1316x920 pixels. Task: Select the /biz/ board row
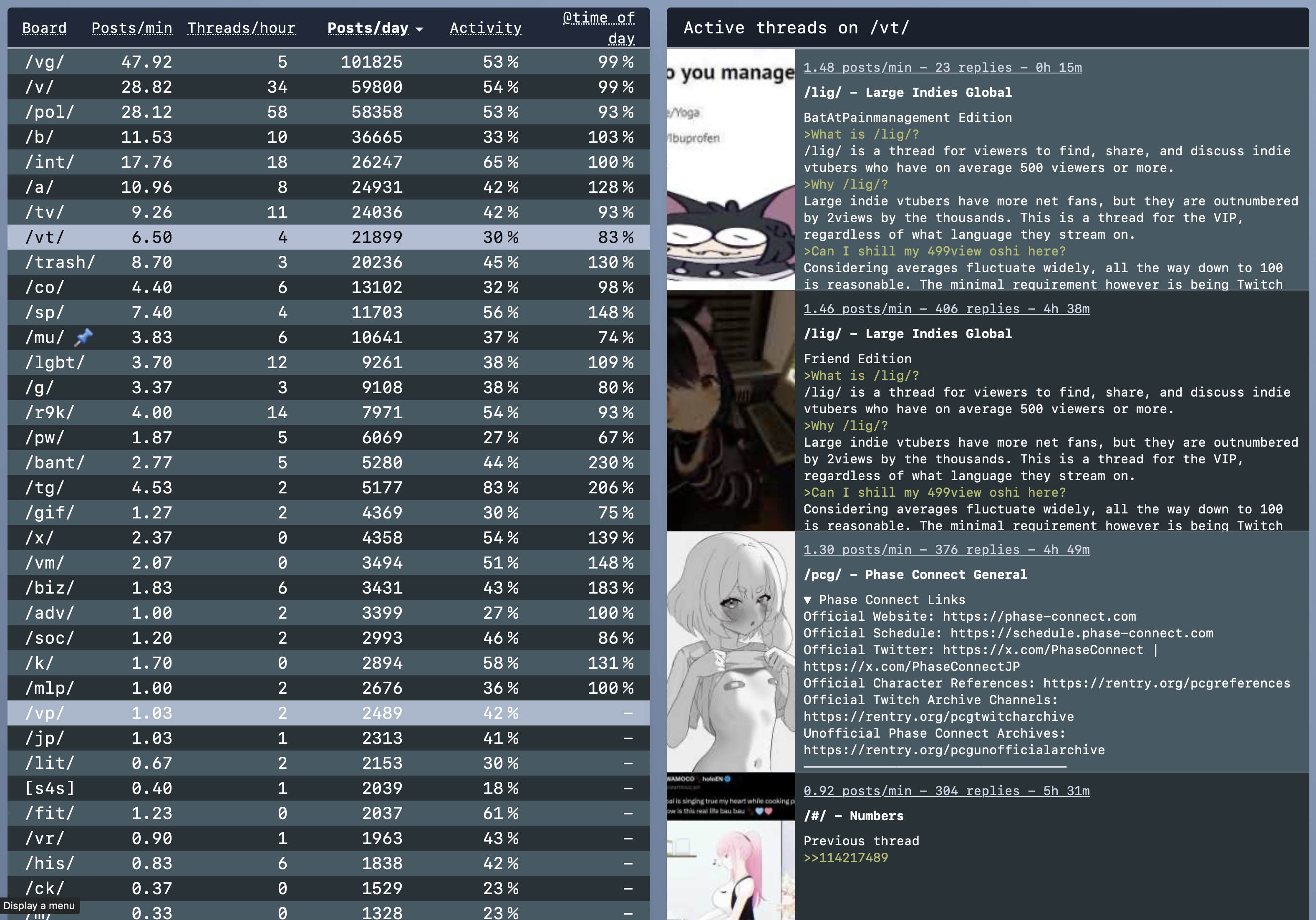(328, 588)
